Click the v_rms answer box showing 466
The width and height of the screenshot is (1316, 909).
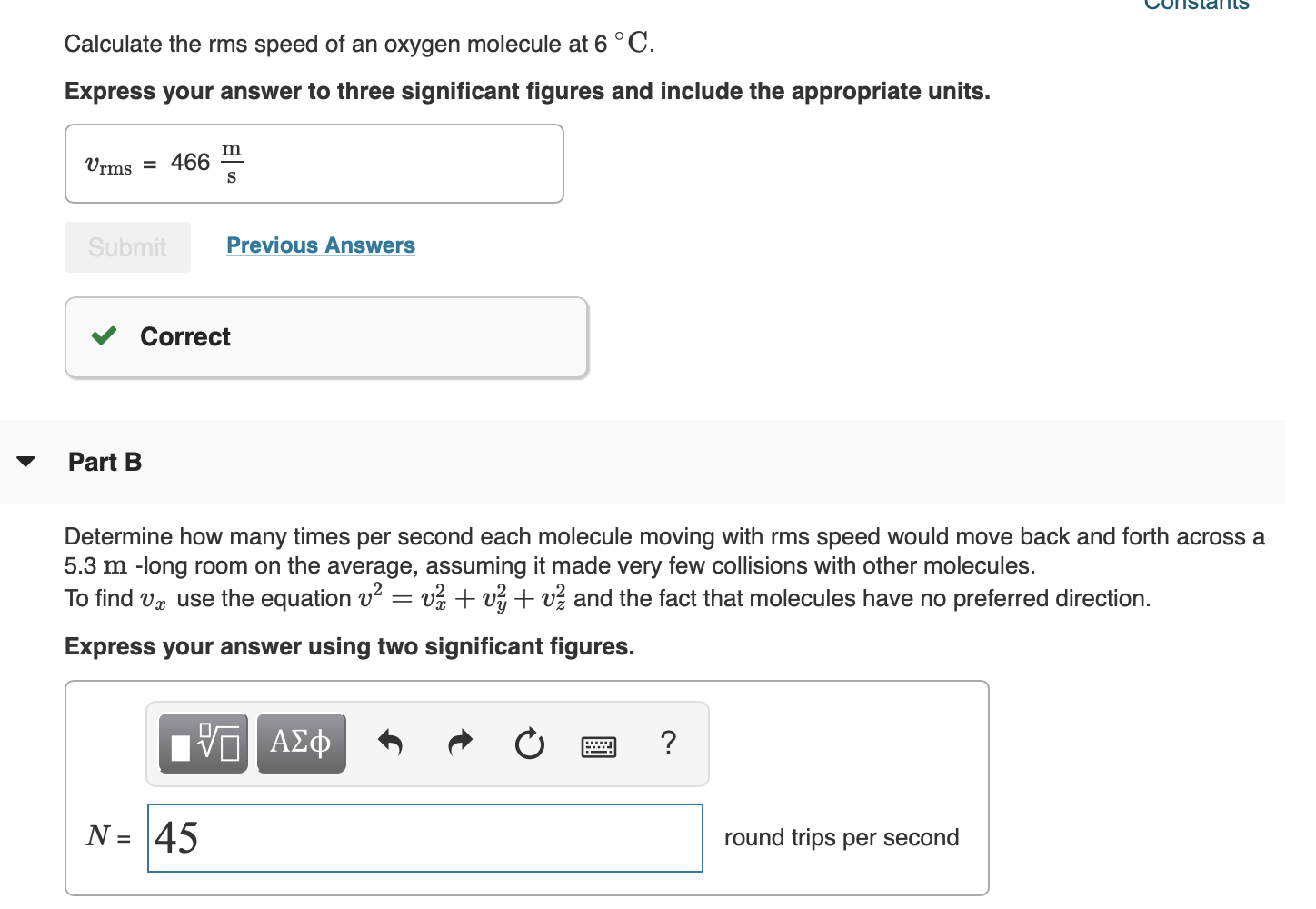pos(314,164)
